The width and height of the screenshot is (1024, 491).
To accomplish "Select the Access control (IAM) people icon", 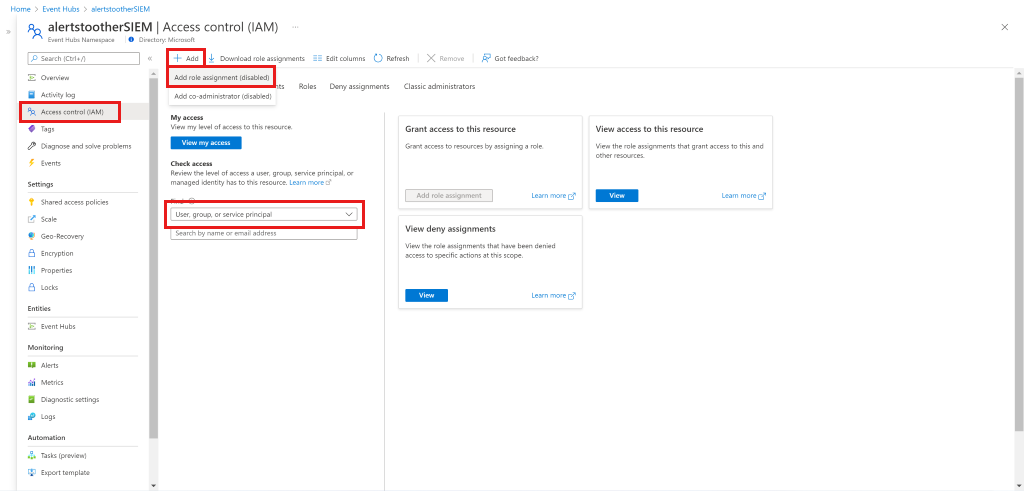I will click(31, 112).
